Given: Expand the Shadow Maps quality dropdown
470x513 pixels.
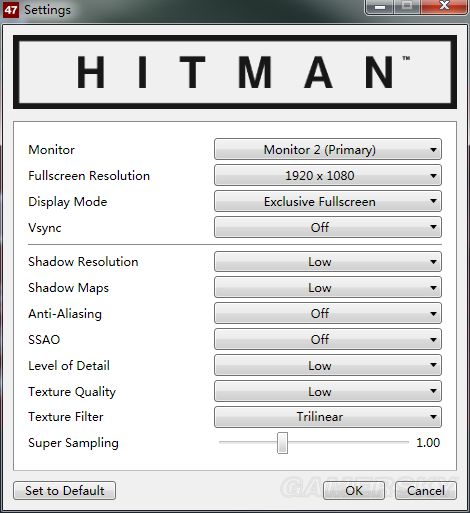Looking at the screenshot, I should click(328, 288).
